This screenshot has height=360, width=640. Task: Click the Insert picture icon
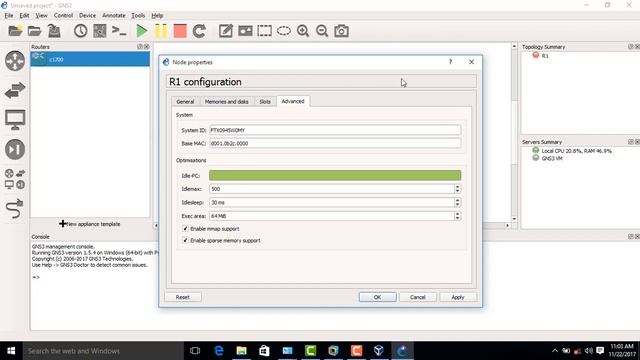pyautogui.click(x=245, y=31)
